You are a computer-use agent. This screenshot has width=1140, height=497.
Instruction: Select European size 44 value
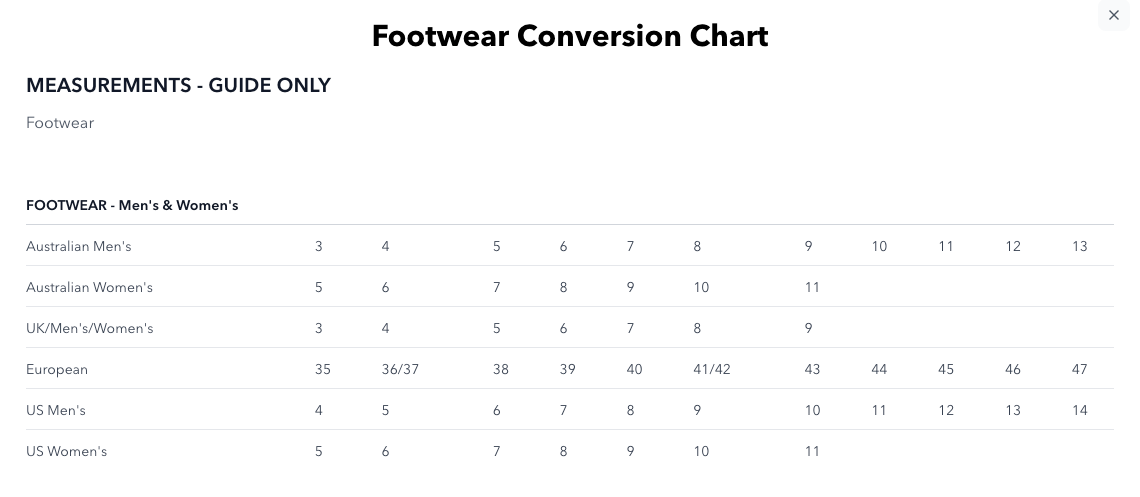[879, 369]
